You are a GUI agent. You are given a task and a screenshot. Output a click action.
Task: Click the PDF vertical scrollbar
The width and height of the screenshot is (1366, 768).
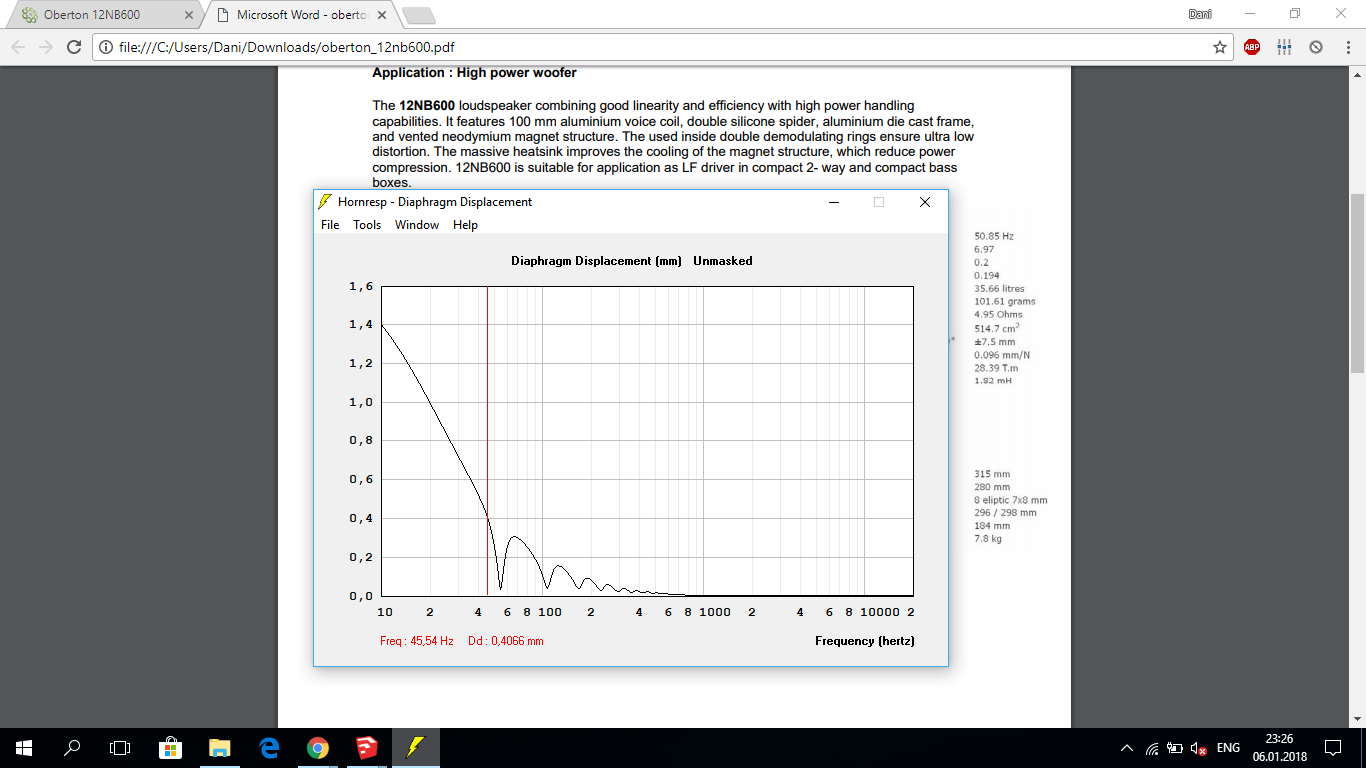(x=1357, y=284)
